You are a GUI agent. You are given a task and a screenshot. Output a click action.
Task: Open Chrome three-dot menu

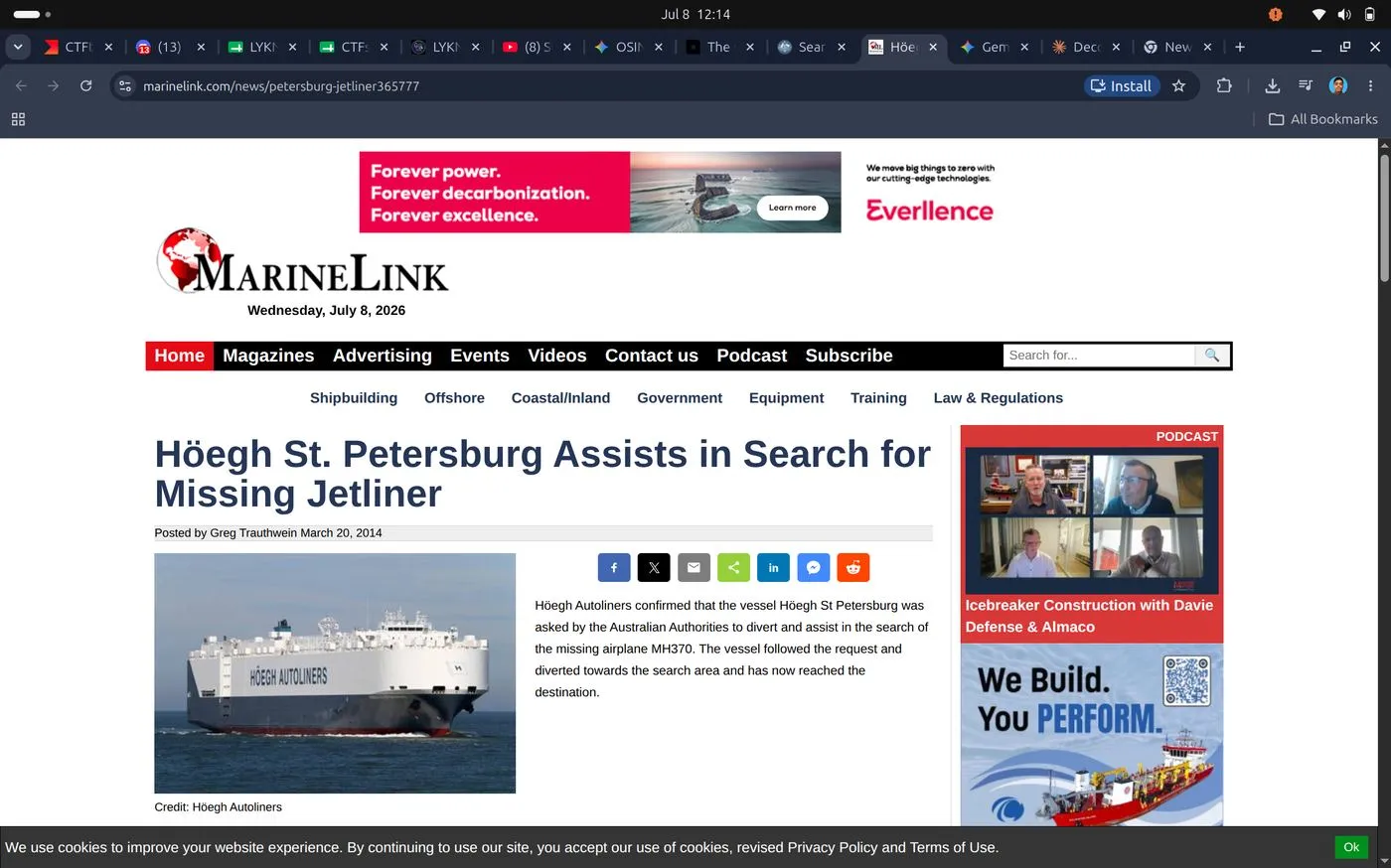[1371, 86]
